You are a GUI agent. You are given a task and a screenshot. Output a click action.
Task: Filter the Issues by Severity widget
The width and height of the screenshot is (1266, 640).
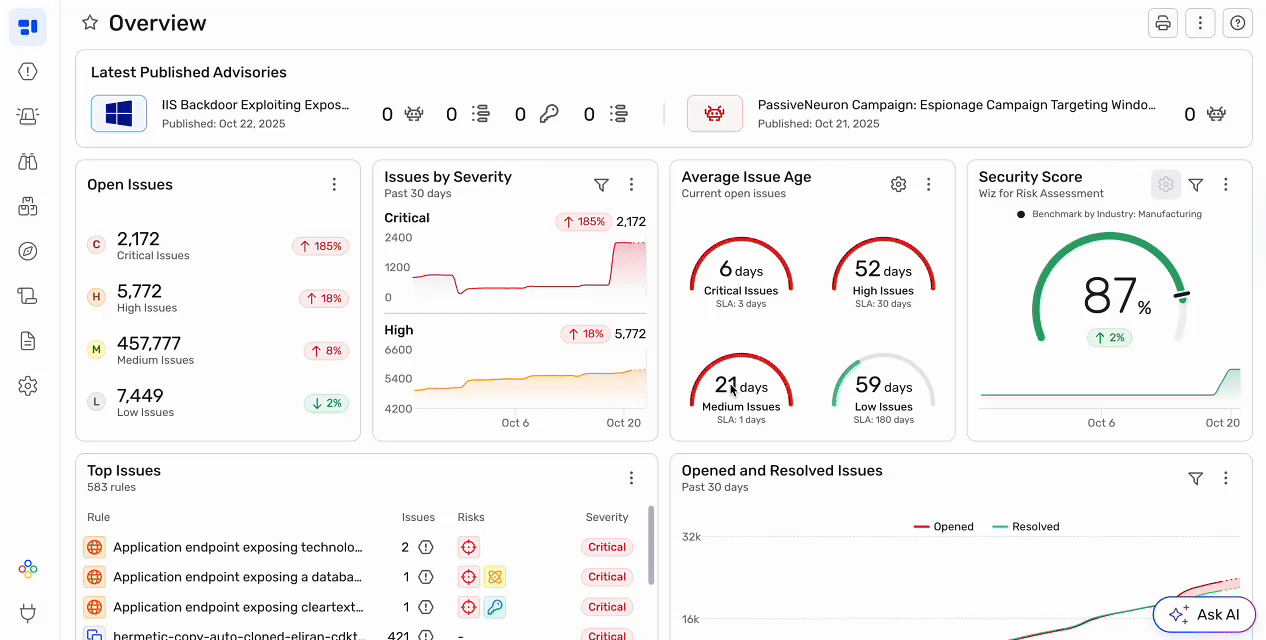(x=601, y=184)
